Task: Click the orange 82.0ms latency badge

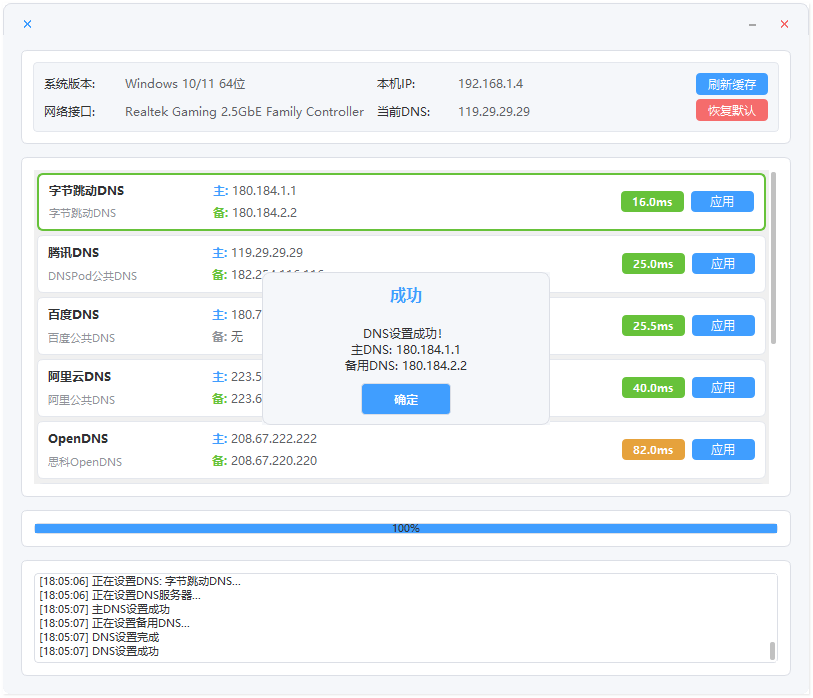Action: click(x=652, y=450)
